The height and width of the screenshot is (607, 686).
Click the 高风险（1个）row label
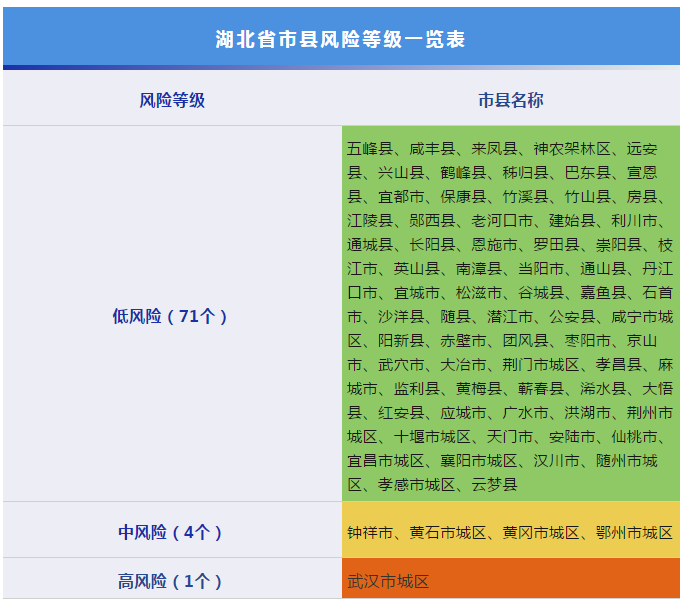pyautogui.click(x=170, y=581)
